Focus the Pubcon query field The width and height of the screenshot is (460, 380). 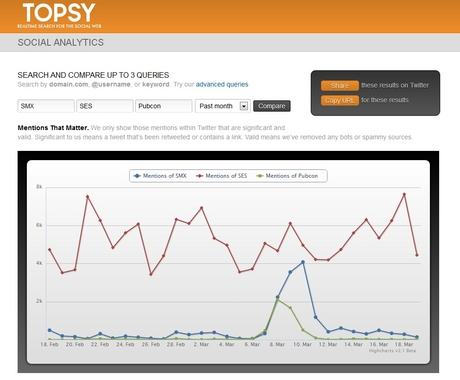pos(163,106)
